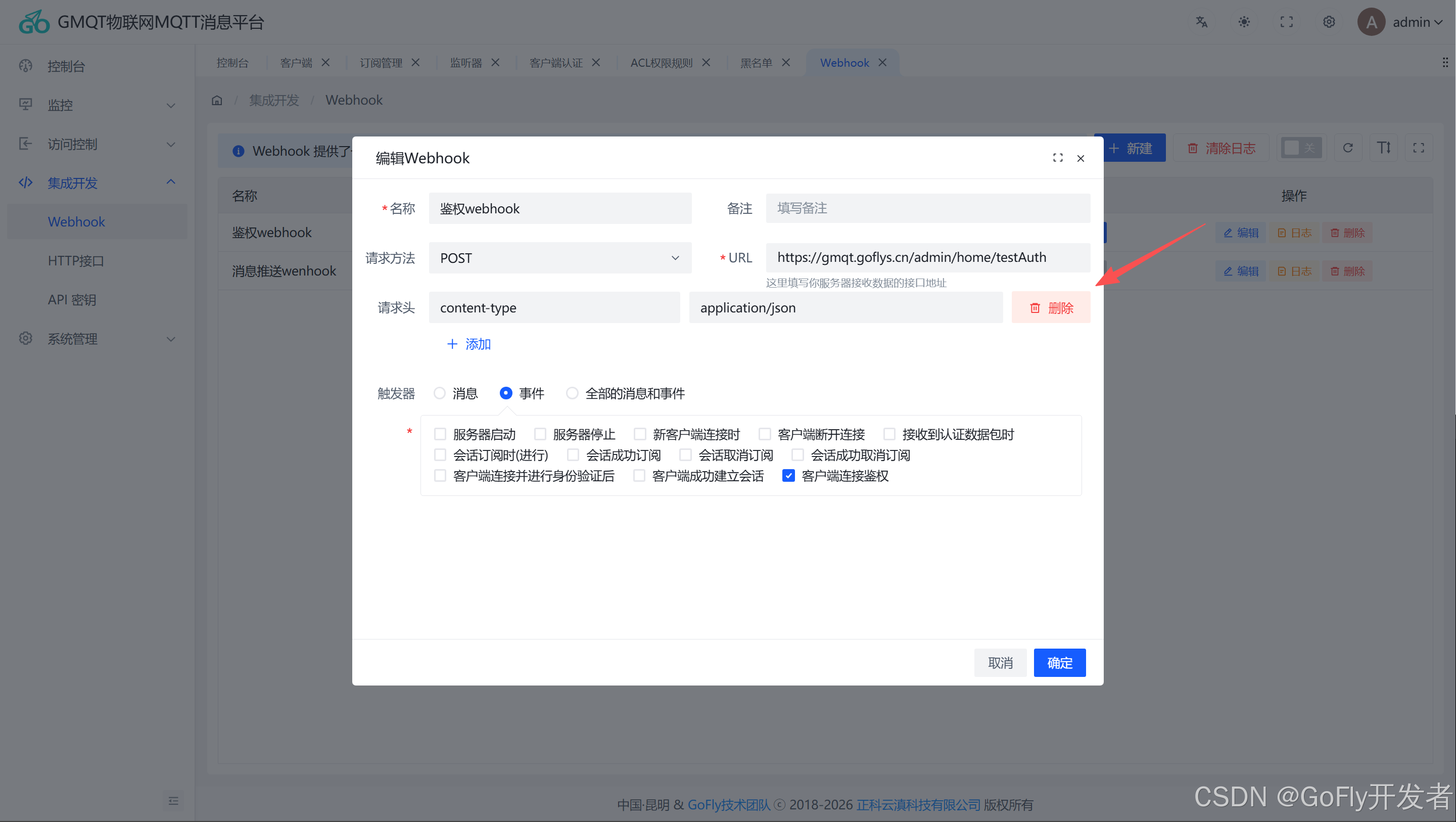Switch to the 控制台 tab

tap(232, 63)
